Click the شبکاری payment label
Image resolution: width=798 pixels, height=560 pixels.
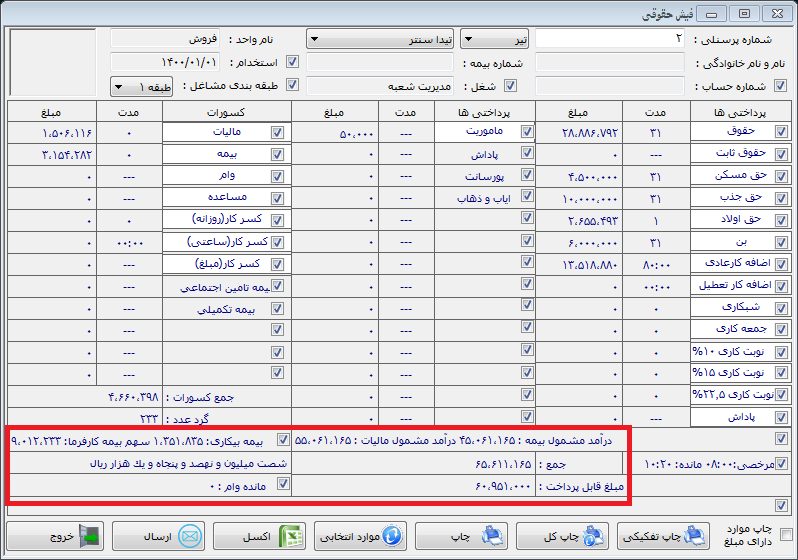coord(741,307)
